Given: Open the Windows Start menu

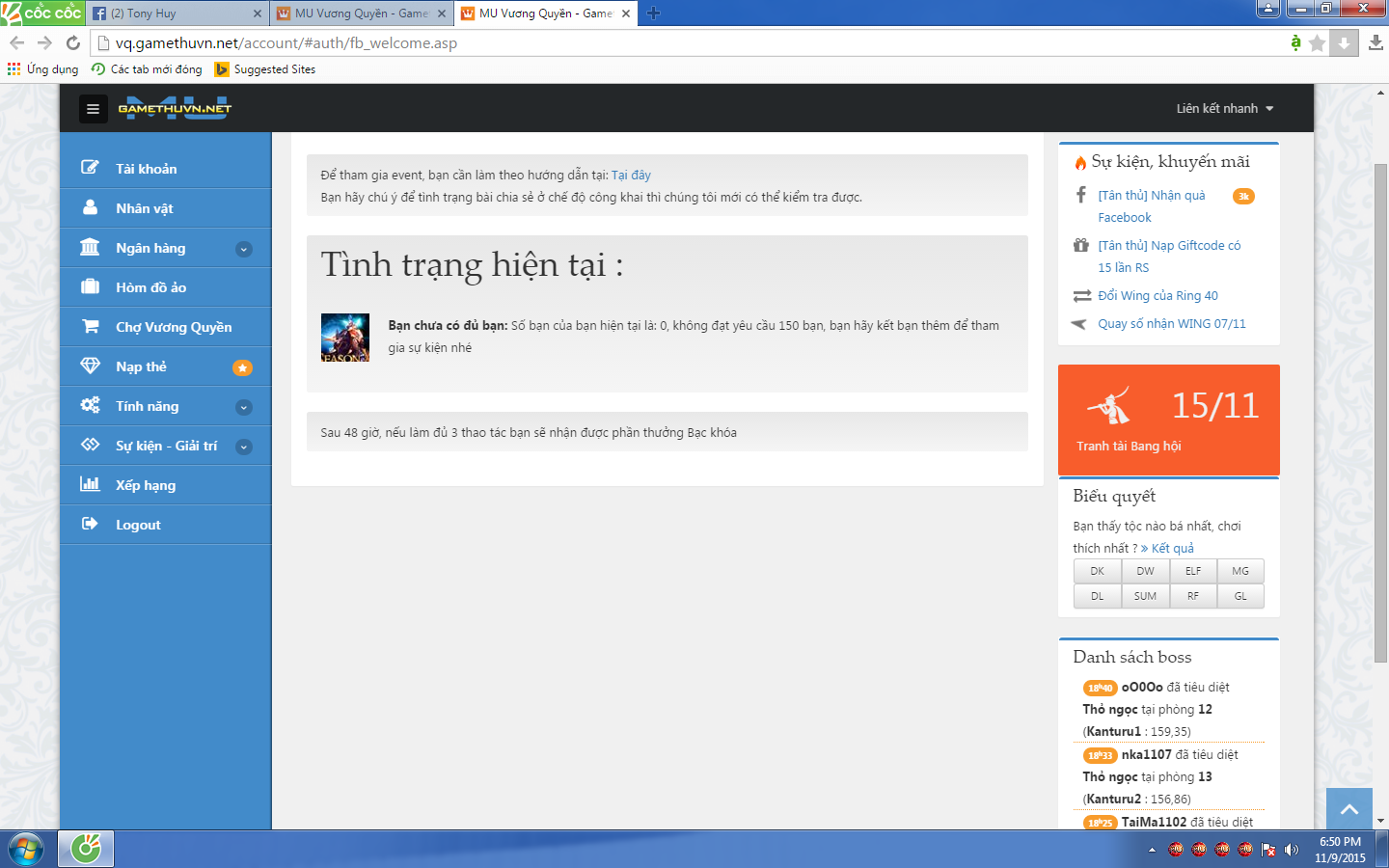Looking at the screenshot, I should tap(26, 850).
